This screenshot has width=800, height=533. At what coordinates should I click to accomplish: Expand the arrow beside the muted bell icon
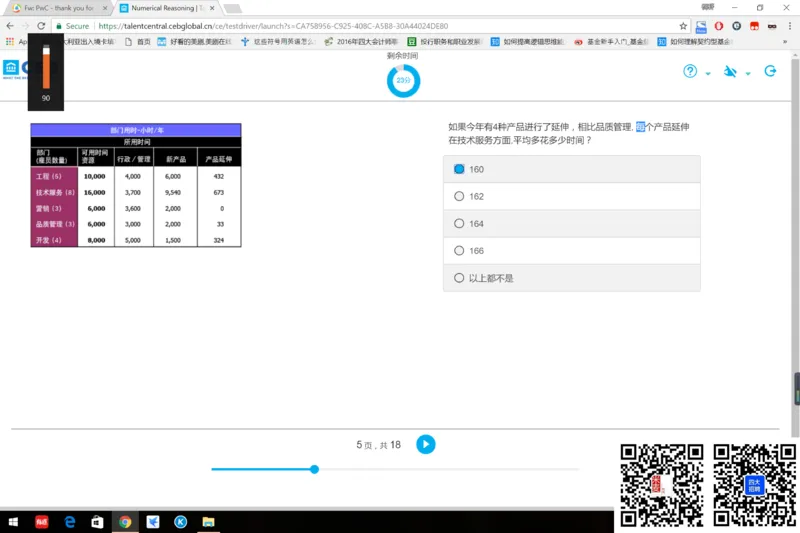point(748,73)
